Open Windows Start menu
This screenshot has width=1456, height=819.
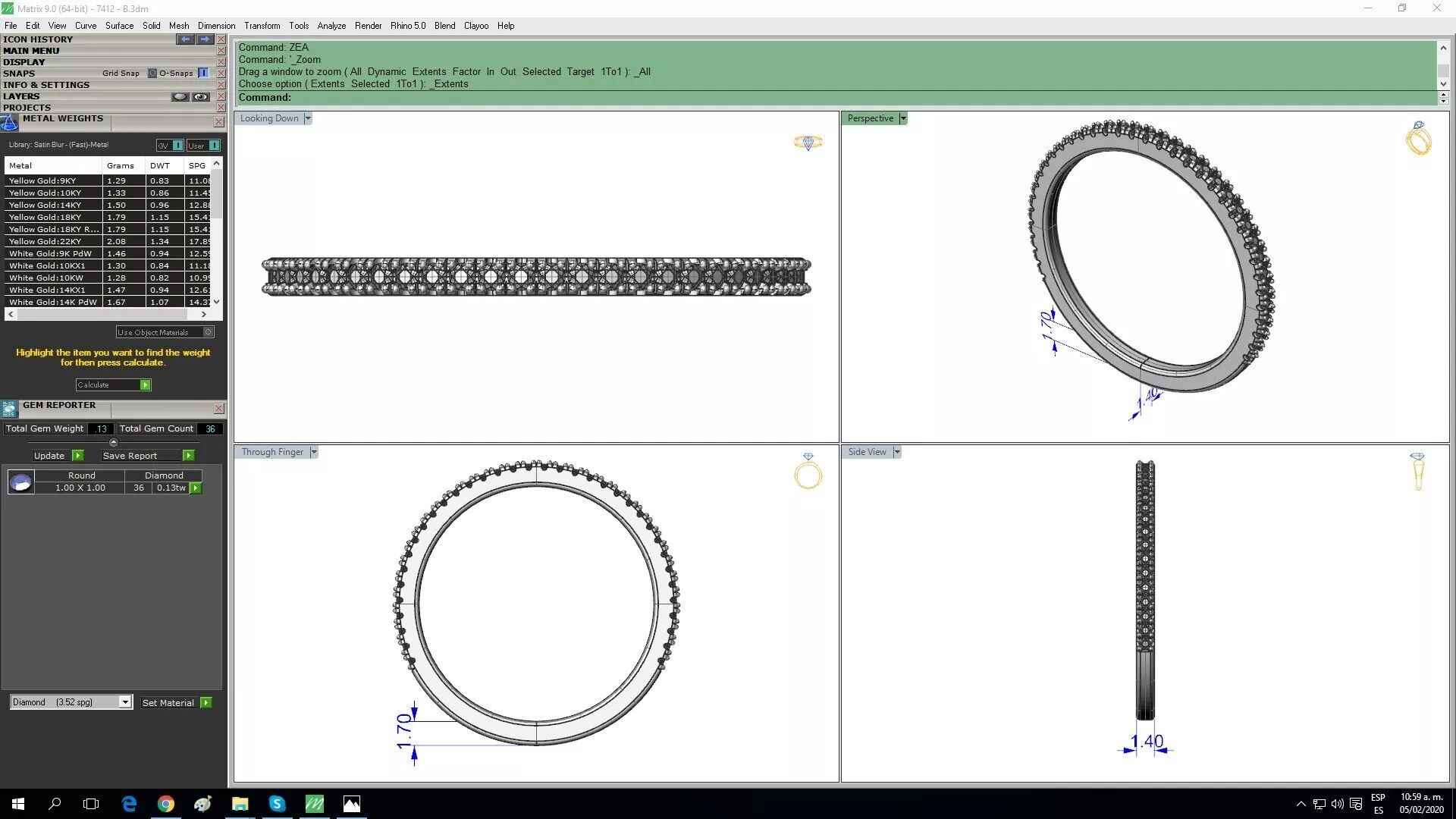click(18, 804)
